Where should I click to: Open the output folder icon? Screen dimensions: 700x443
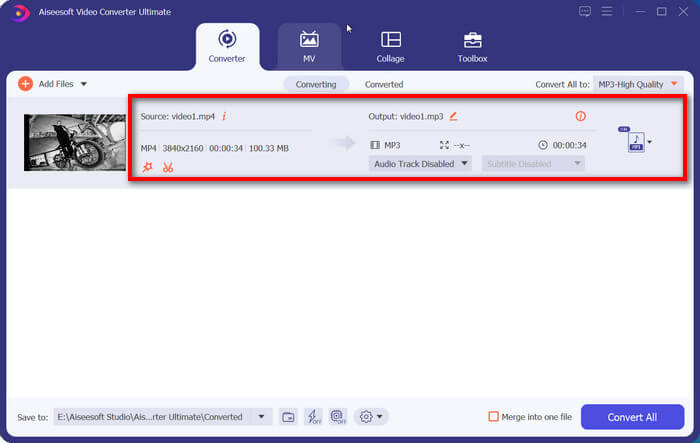tap(288, 417)
